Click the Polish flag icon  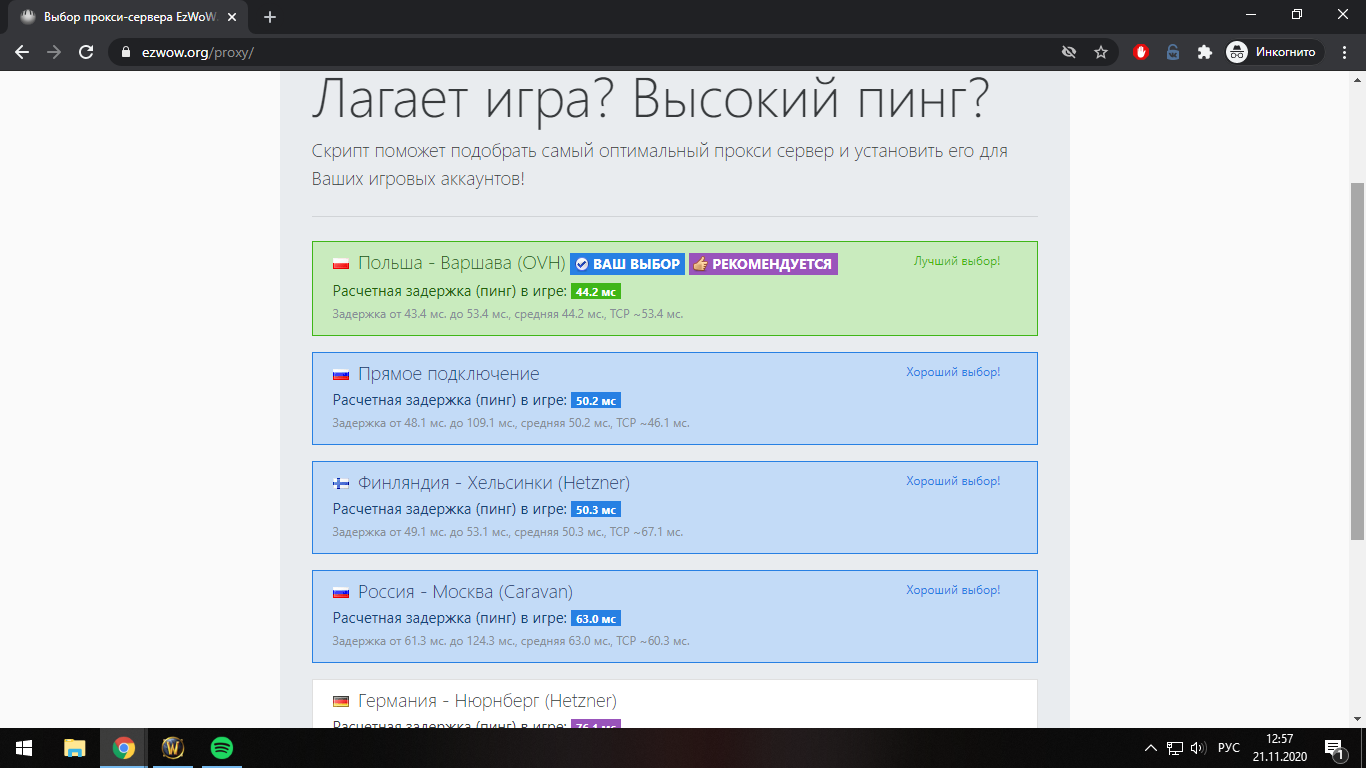click(341, 264)
